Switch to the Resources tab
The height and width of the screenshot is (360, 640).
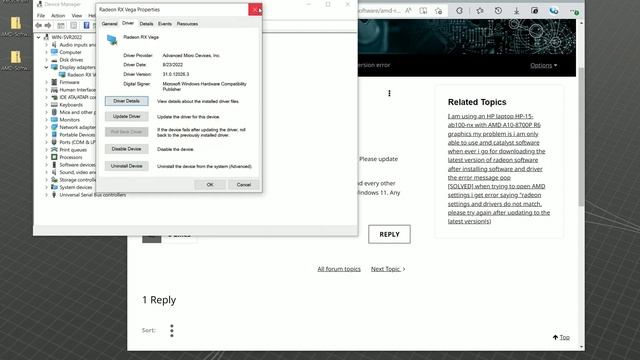(x=187, y=24)
